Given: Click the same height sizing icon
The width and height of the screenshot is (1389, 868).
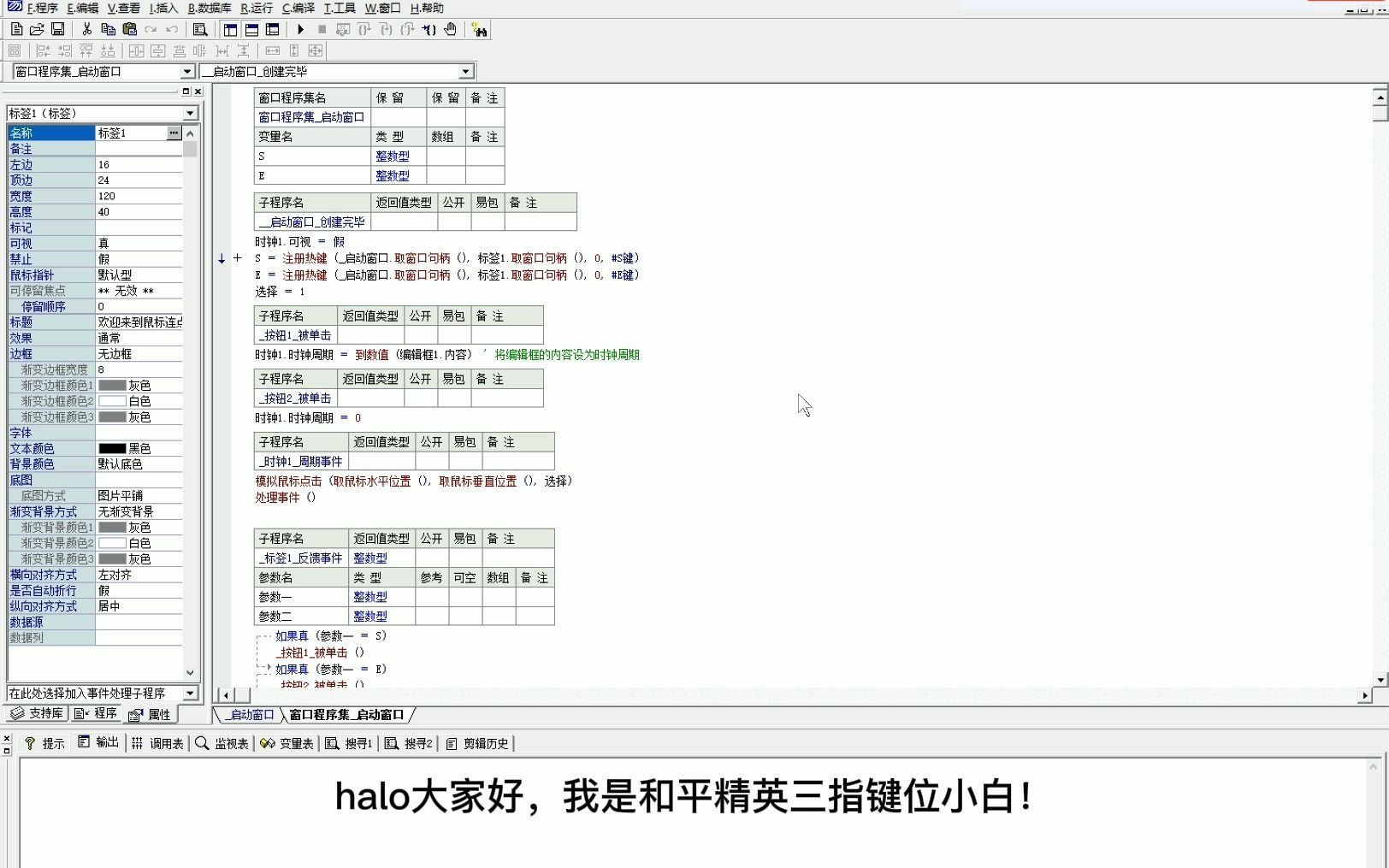Looking at the screenshot, I should pos(294,50).
